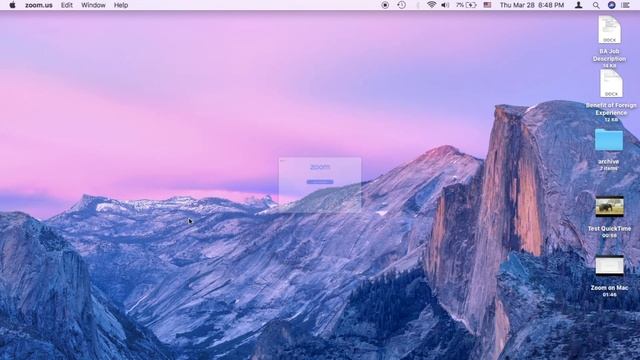Open the Notification Center icon
Image resolution: width=640 pixels, height=360 pixels.
click(x=625, y=5)
